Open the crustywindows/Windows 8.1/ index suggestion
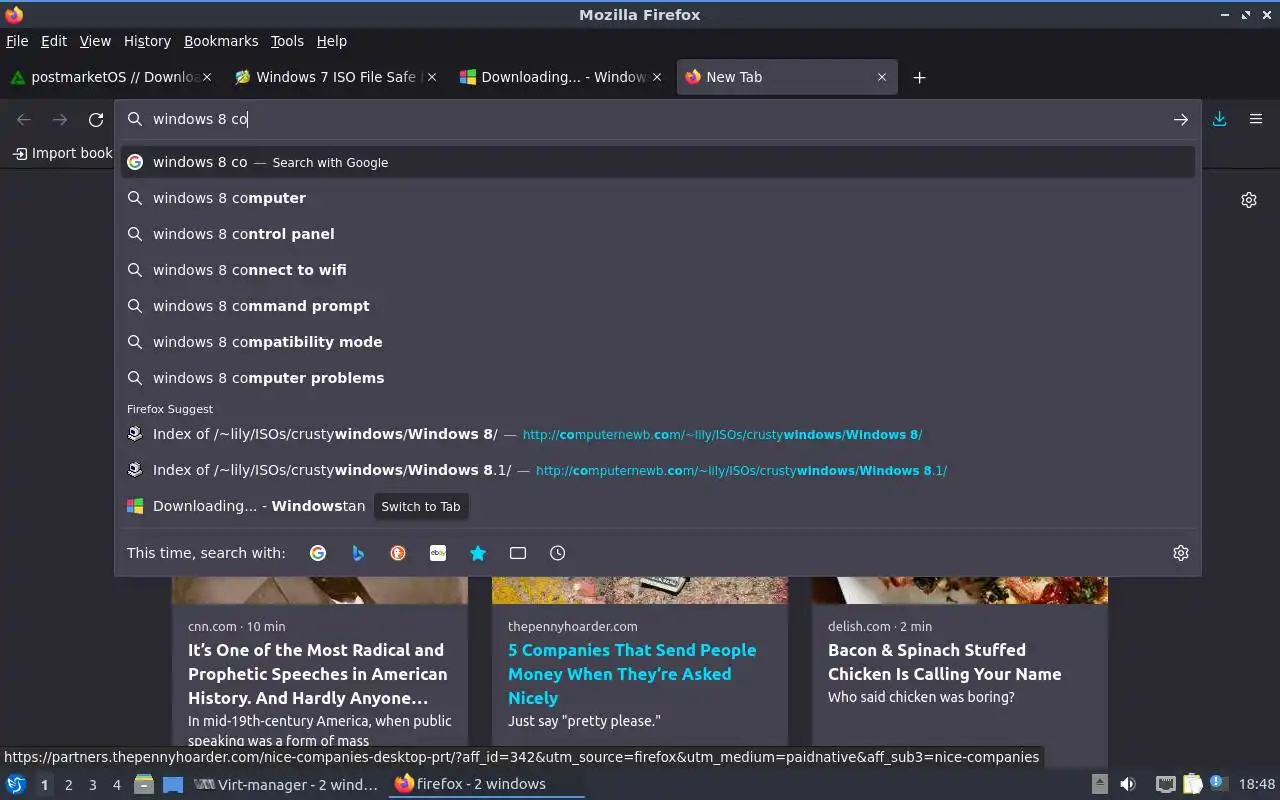The height and width of the screenshot is (800, 1280). [658, 470]
